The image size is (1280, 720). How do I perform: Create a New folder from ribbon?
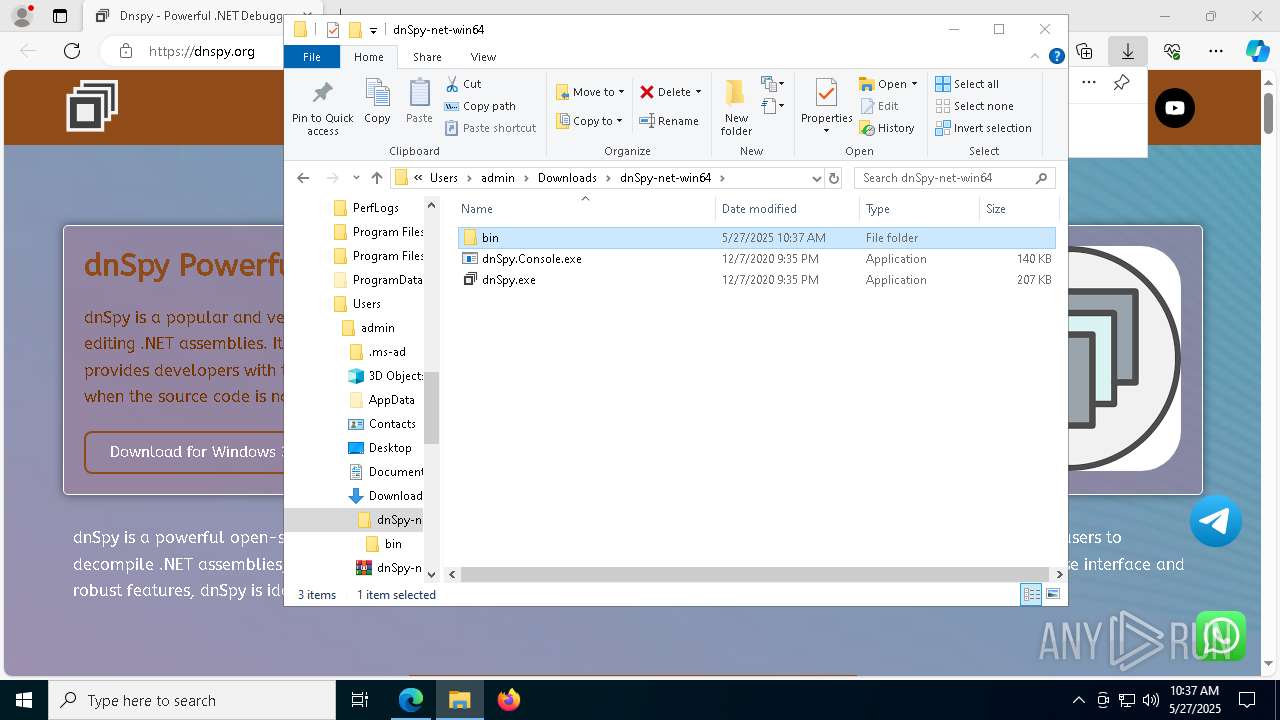click(736, 107)
